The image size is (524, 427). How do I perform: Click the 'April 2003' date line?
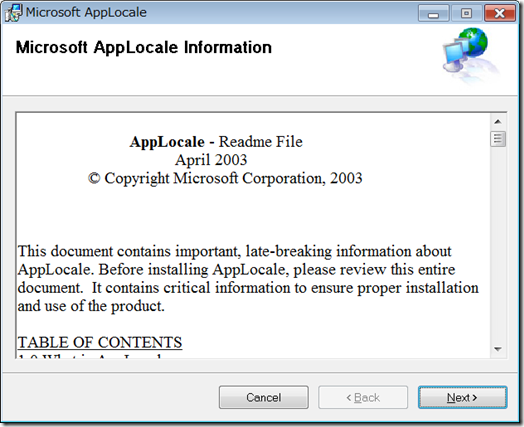211,160
